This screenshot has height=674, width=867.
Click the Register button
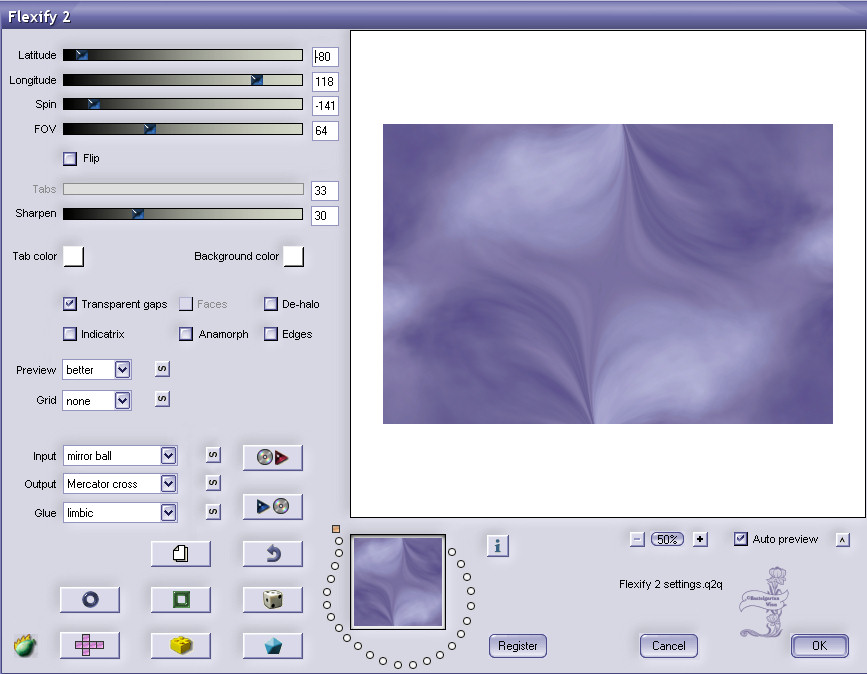click(x=518, y=646)
